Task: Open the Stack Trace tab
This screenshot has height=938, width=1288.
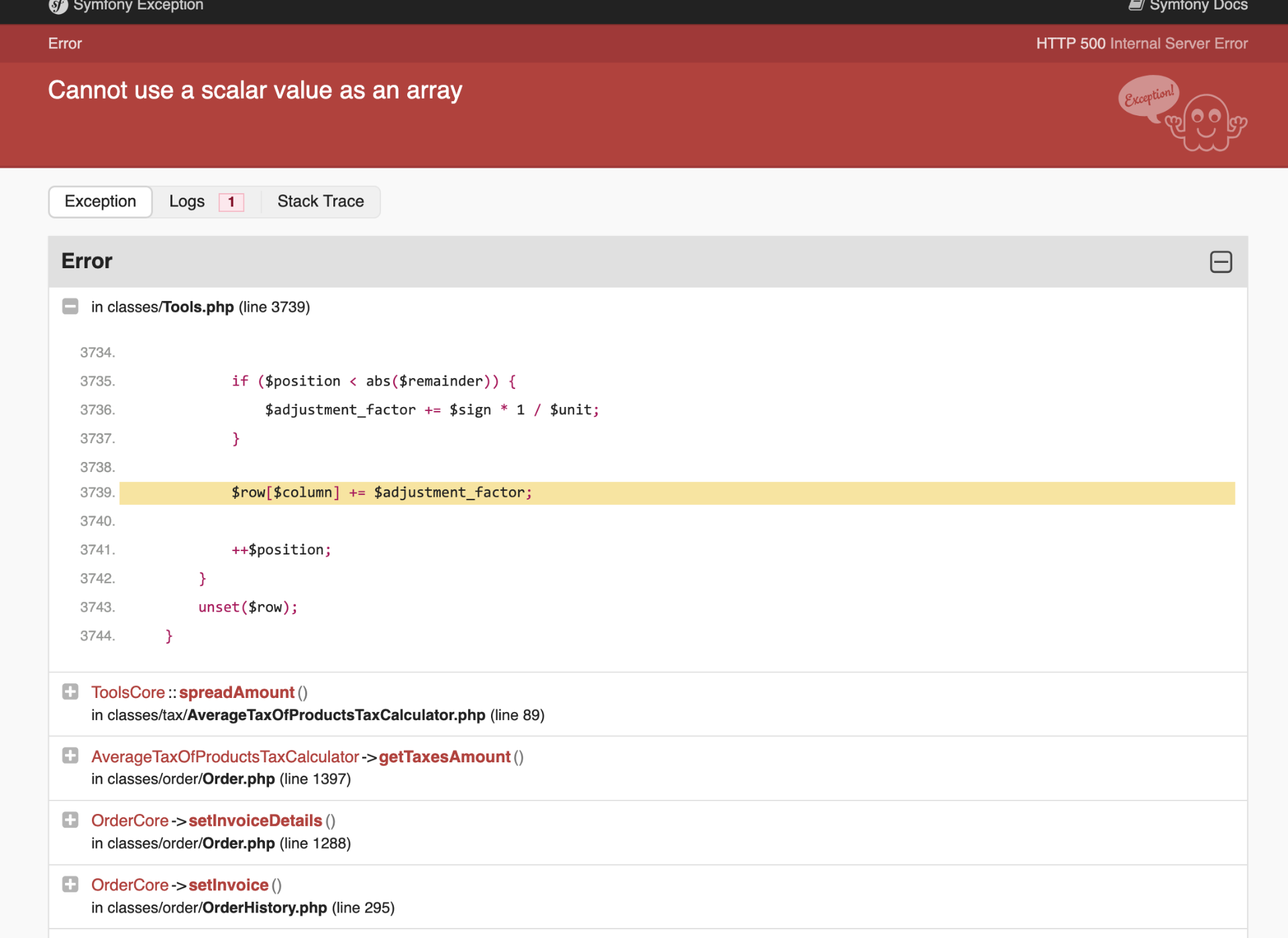Action: [321, 202]
